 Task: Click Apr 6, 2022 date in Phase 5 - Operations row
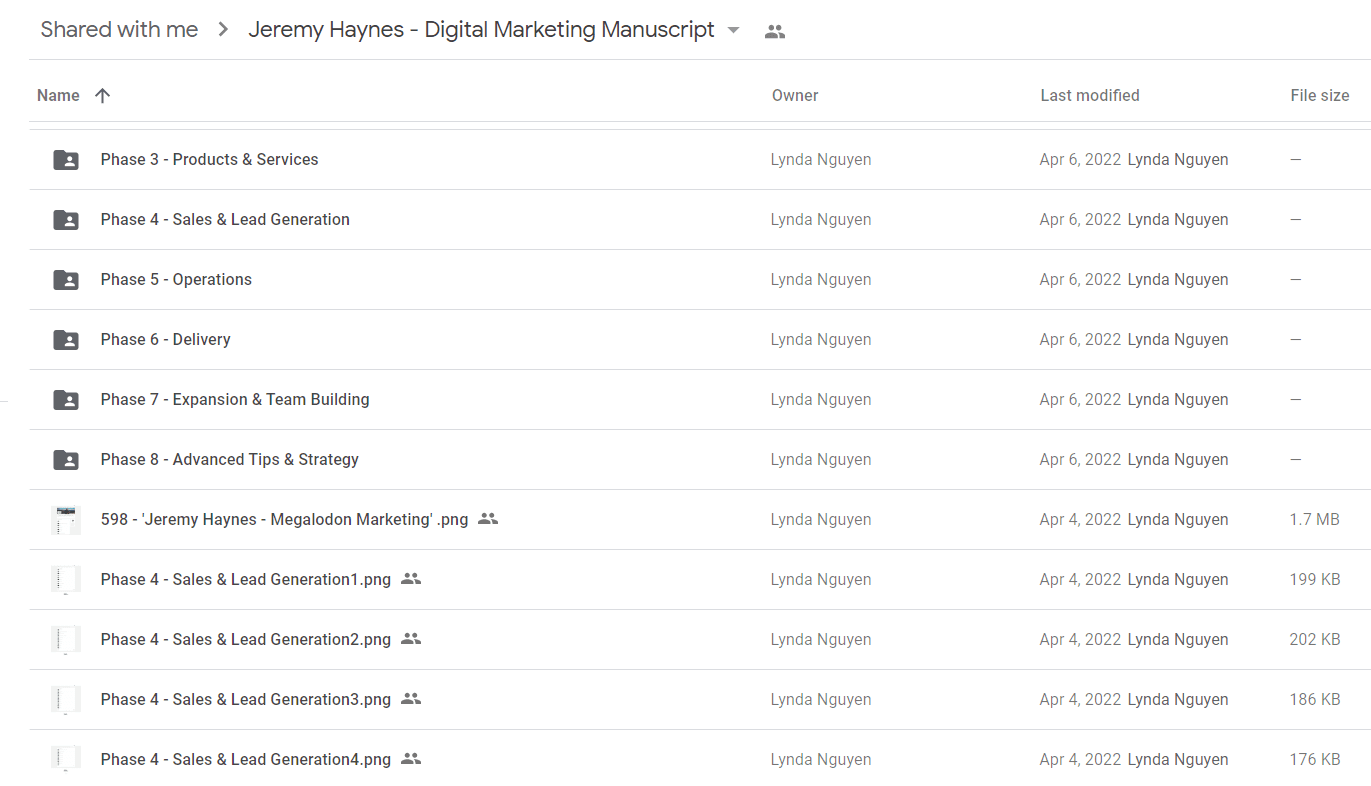coord(1080,279)
